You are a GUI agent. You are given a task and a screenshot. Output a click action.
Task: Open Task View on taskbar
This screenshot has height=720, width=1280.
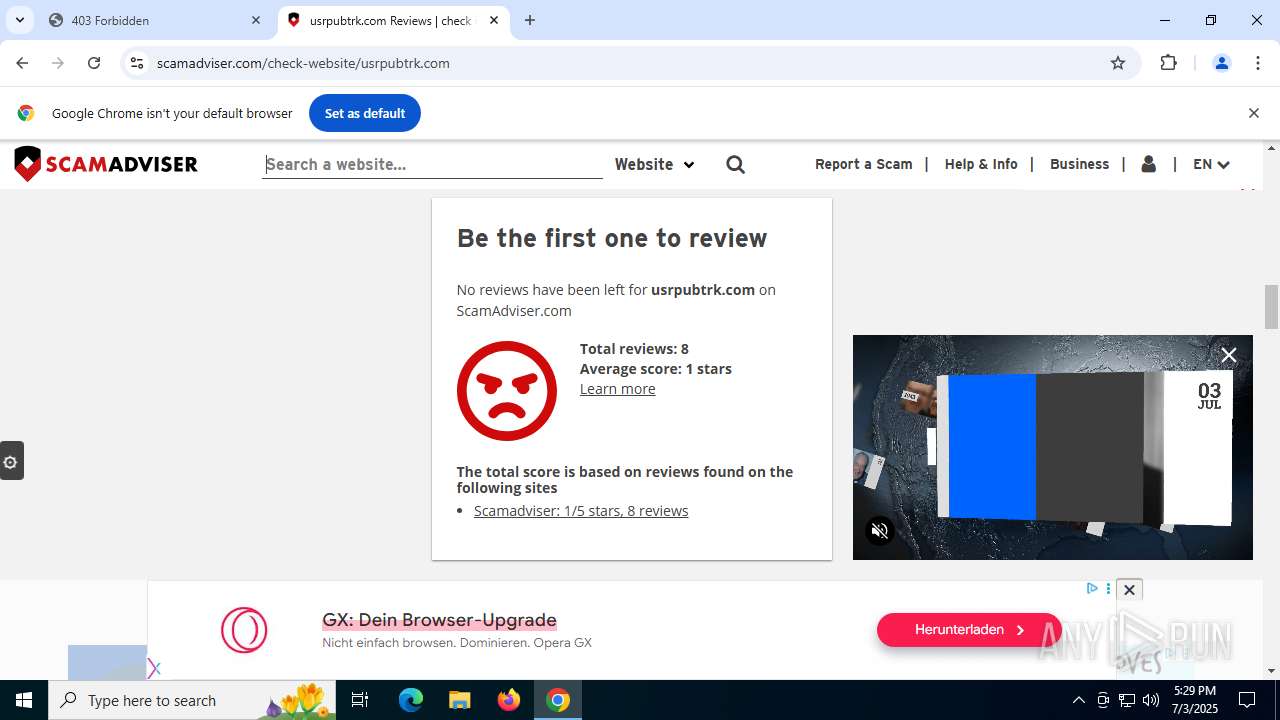360,700
